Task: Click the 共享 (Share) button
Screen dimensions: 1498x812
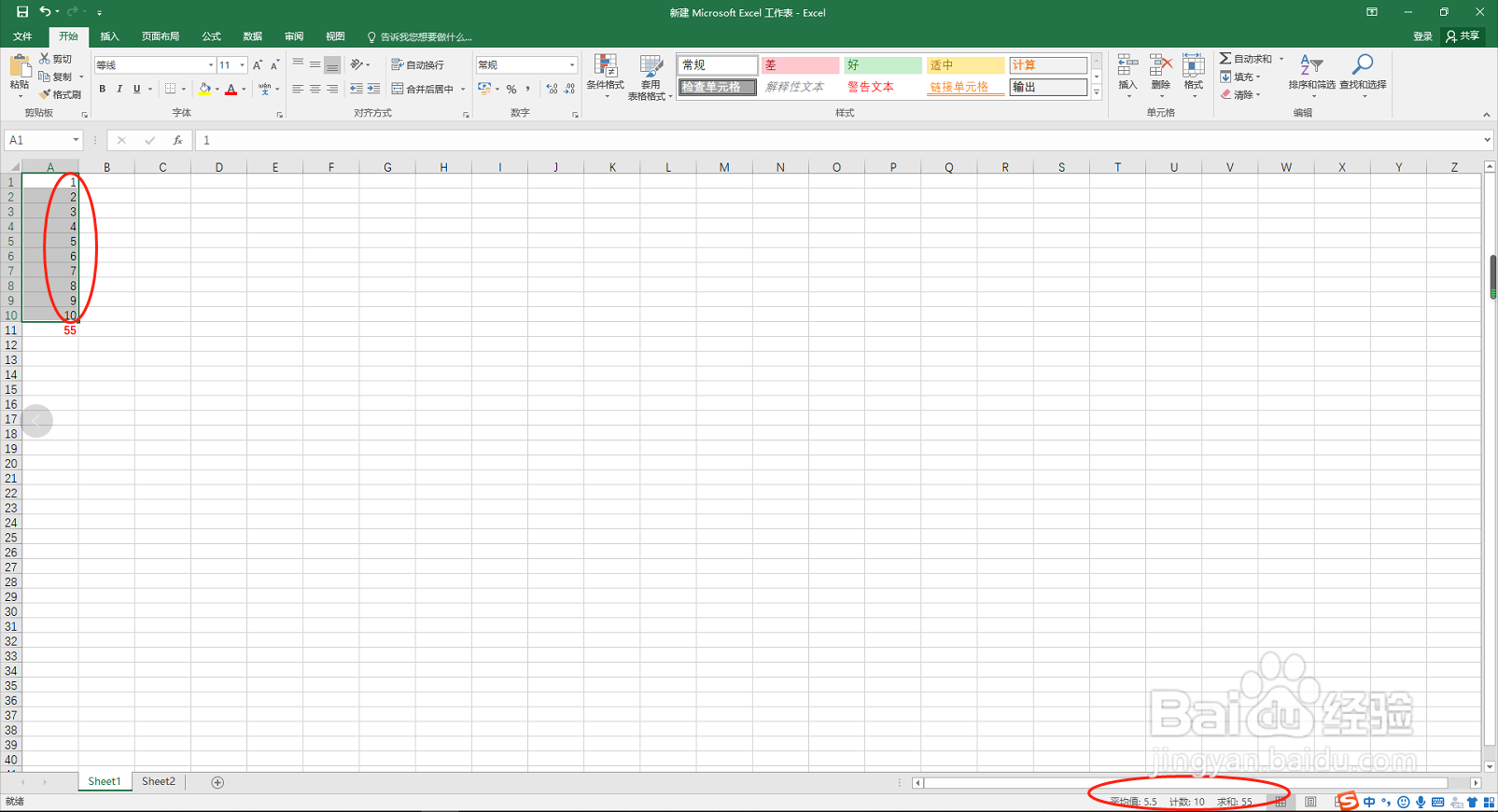Action: point(1463,36)
